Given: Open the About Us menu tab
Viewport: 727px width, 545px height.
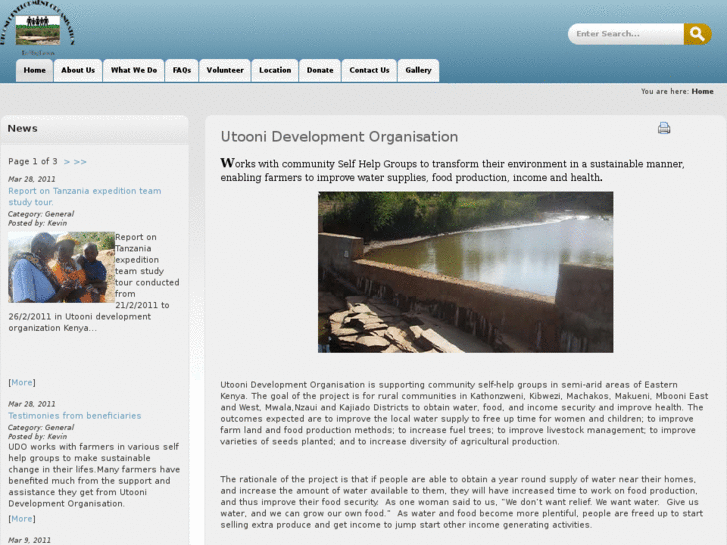Looking at the screenshot, I should pyautogui.click(x=78, y=71).
